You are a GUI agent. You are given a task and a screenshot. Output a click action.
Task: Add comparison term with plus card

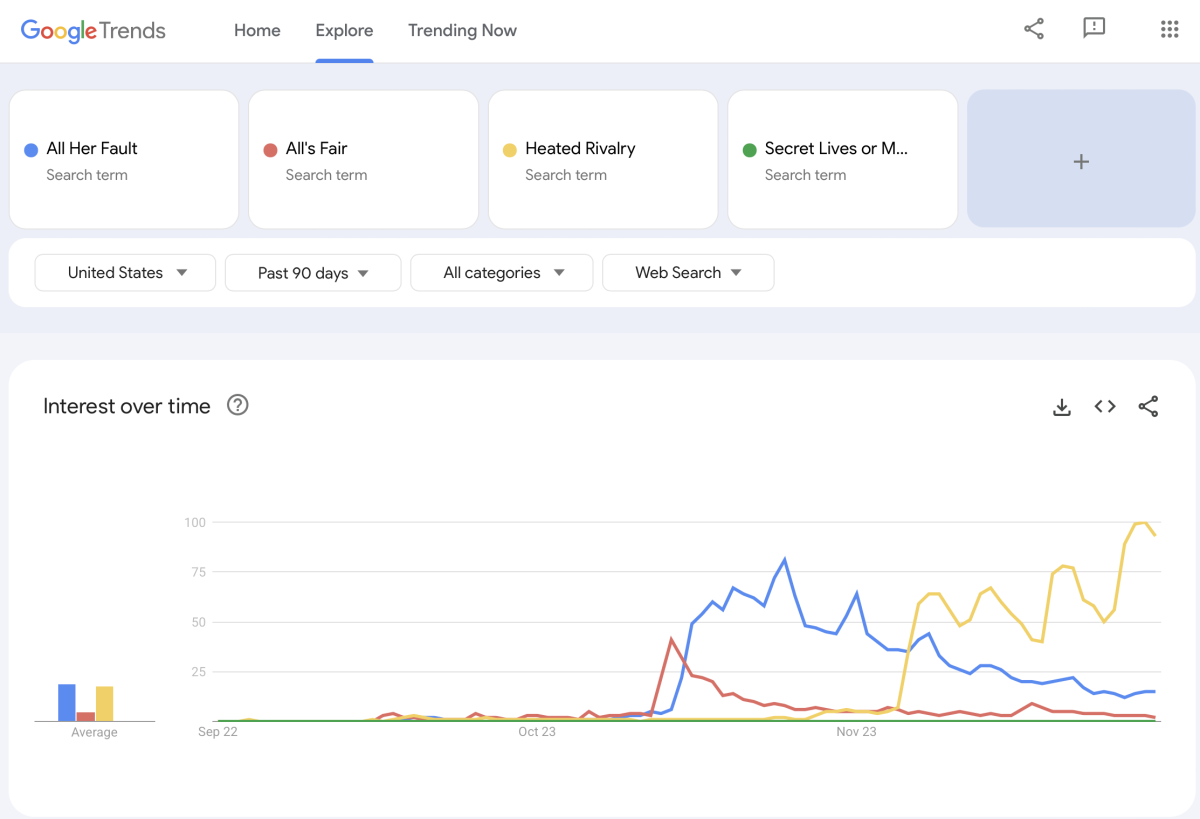pos(1081,160)
